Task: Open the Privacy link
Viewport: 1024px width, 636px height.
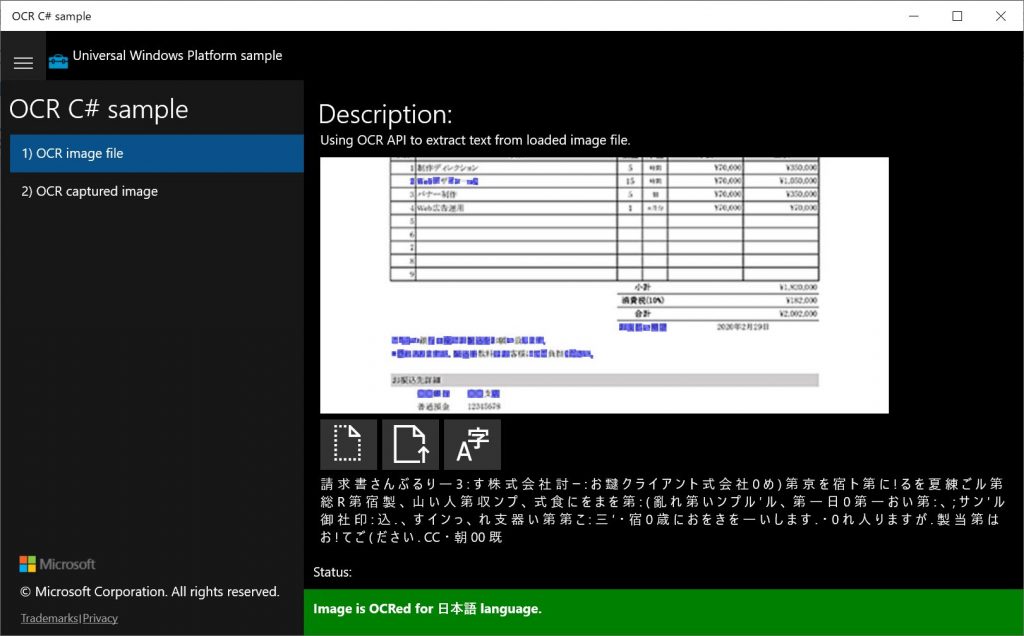Action: click(x=100, y=618)
